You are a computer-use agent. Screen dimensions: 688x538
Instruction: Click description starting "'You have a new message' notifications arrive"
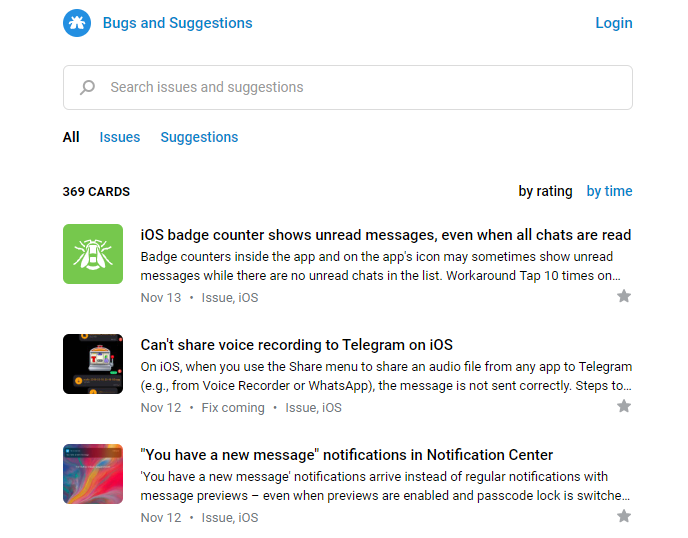click(x=385, y=486)
